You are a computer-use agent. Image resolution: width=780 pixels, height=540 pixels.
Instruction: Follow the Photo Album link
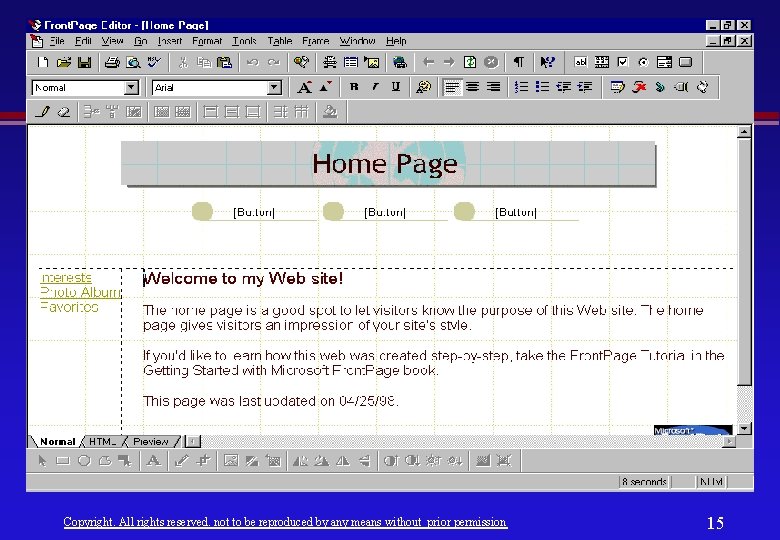pos(80,292)
